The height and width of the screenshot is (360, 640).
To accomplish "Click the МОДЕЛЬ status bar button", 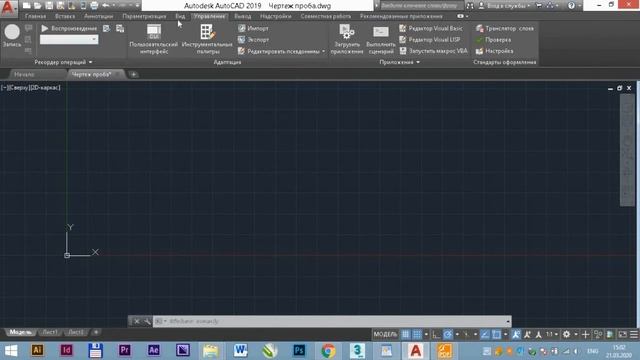I will point(385,334).
